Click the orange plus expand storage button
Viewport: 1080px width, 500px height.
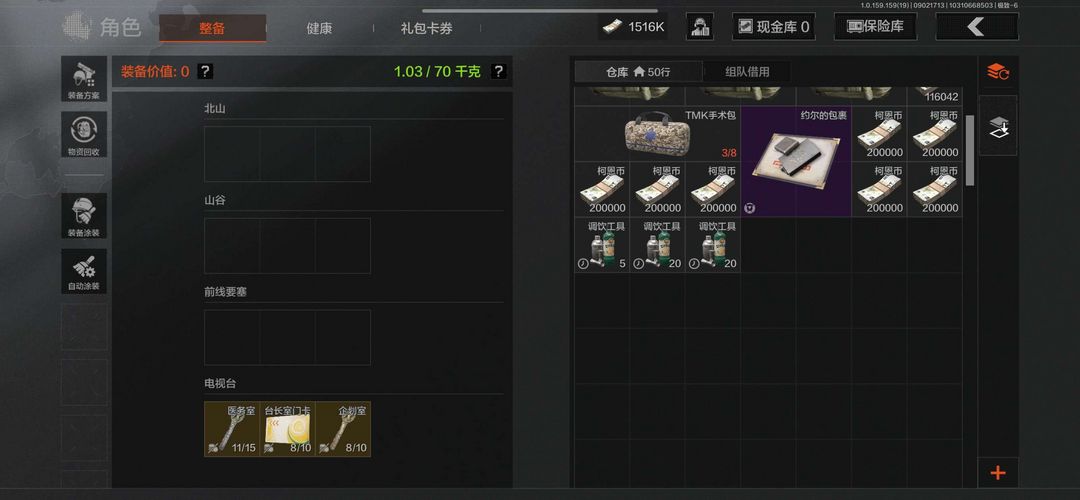[x=997, y=473]
